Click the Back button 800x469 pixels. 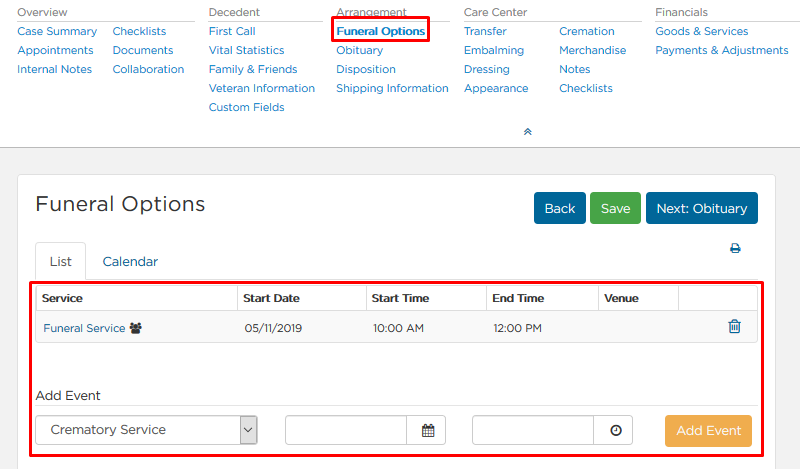(560, 208)
